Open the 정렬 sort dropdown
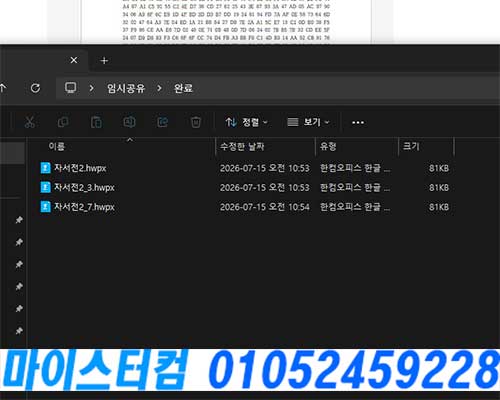The height and width of the screenshot is (400, 500). click(x=246, y=122)
